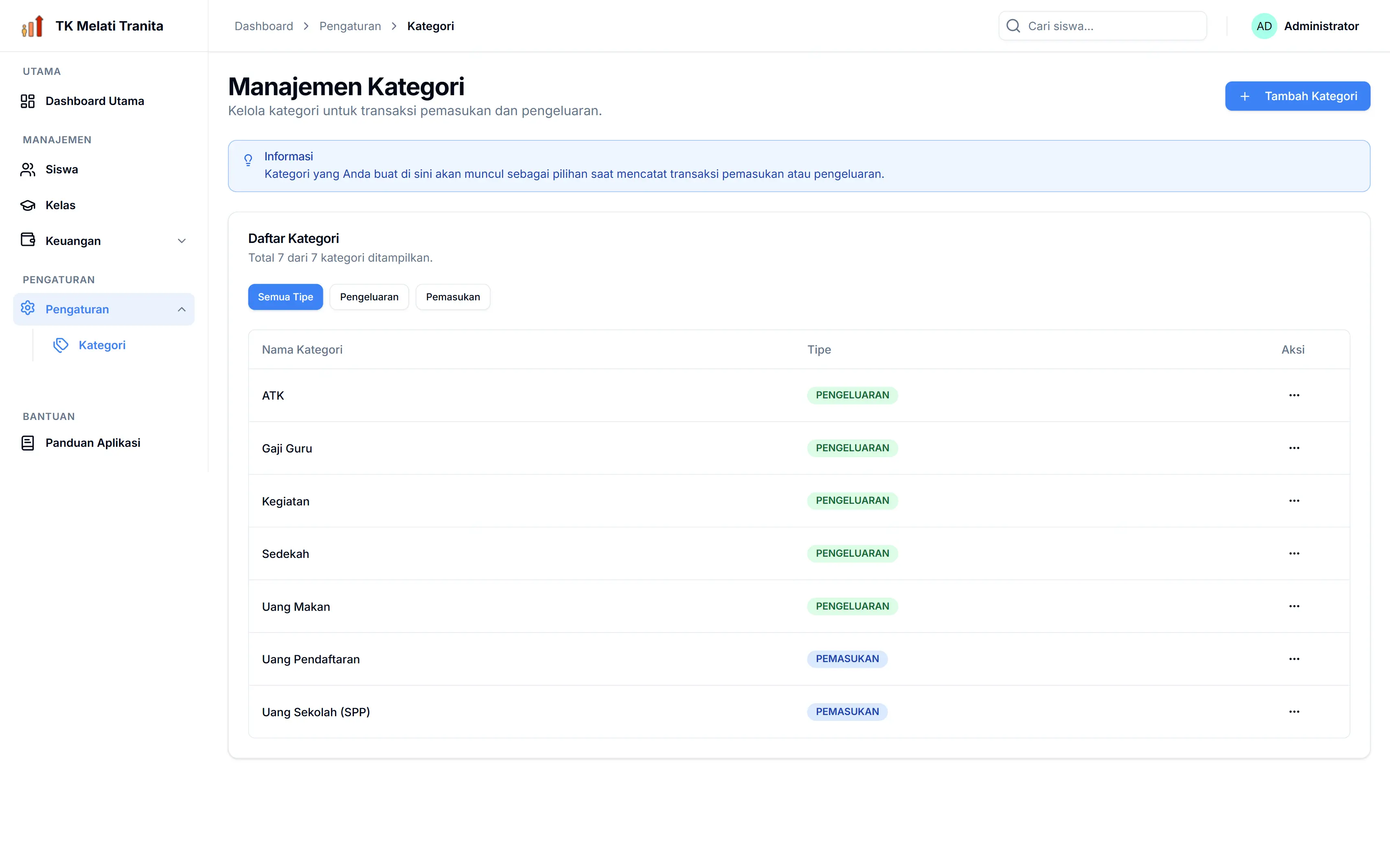Click the TK Melati Tranita logo icon
This screenshot has width=1390, height=868.
pos(33,26)
